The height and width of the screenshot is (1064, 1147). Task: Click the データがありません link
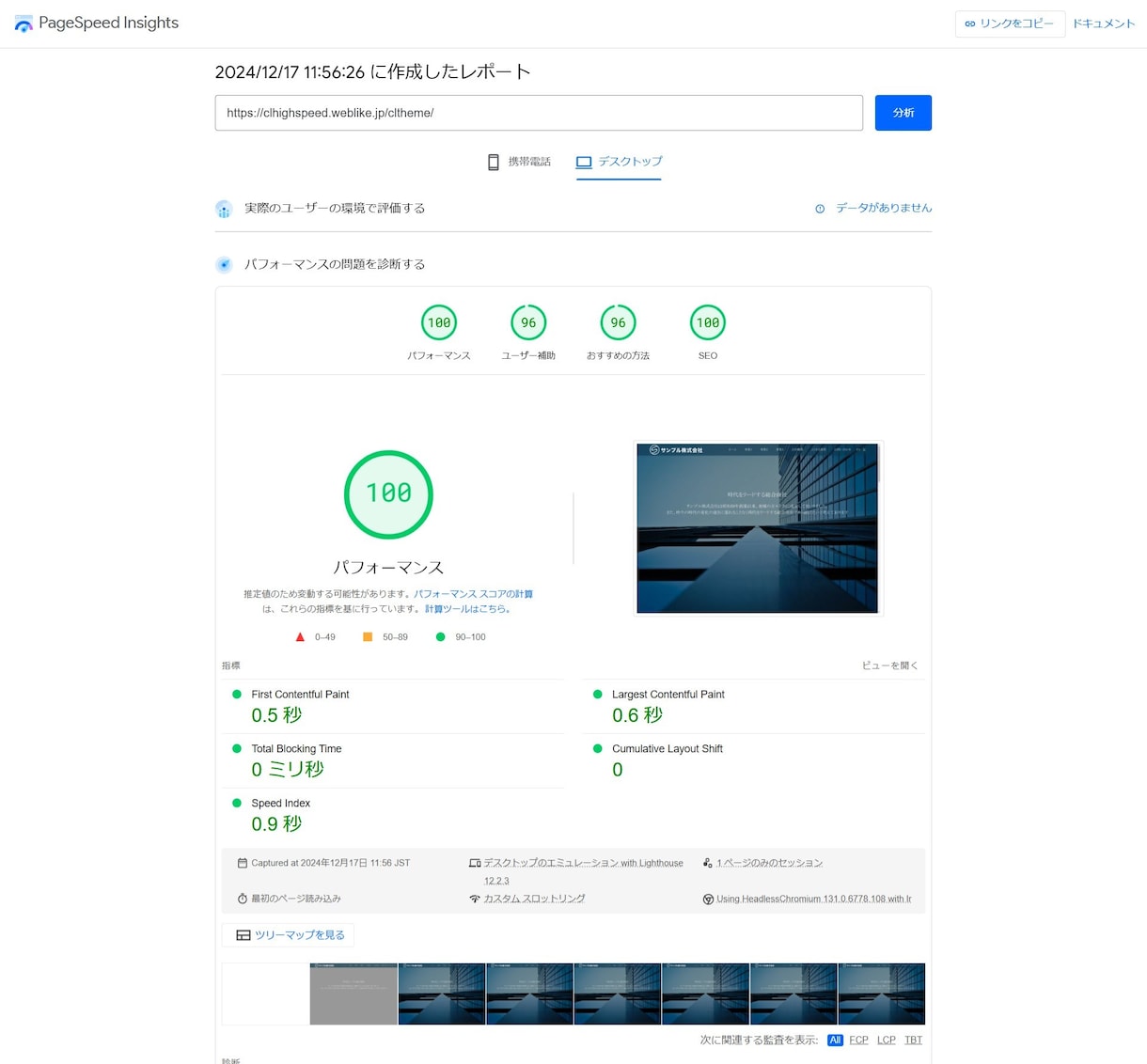click(884, 209)
